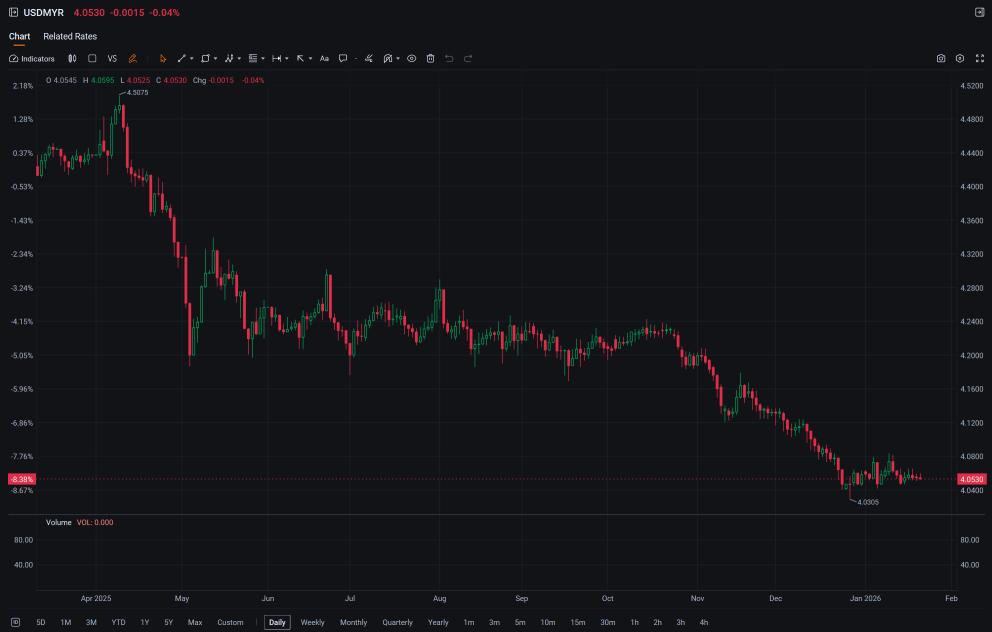The height and width of the screenshot is (632, 992).
Task: Select the rectangle shape drawing tool
Action: pyautogui.click(x=205, y=59)
